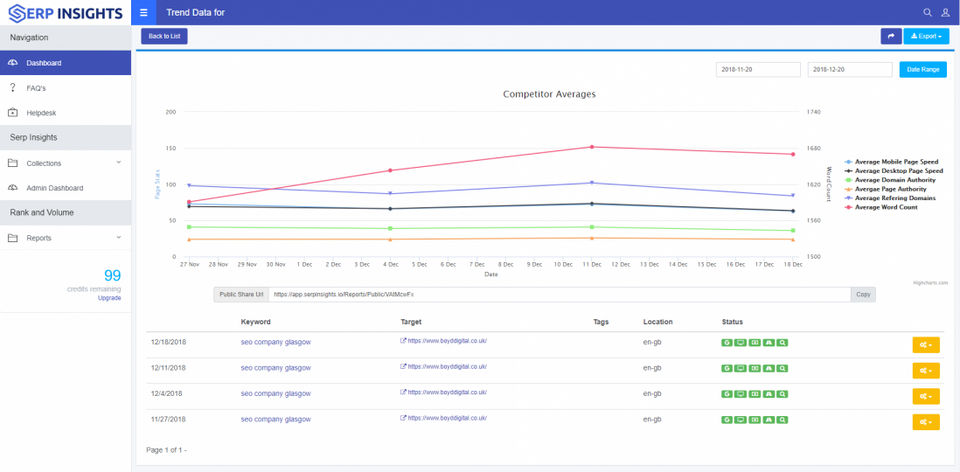Click the Refering Domains data point at 11 Dec

[x=591, y=182]
